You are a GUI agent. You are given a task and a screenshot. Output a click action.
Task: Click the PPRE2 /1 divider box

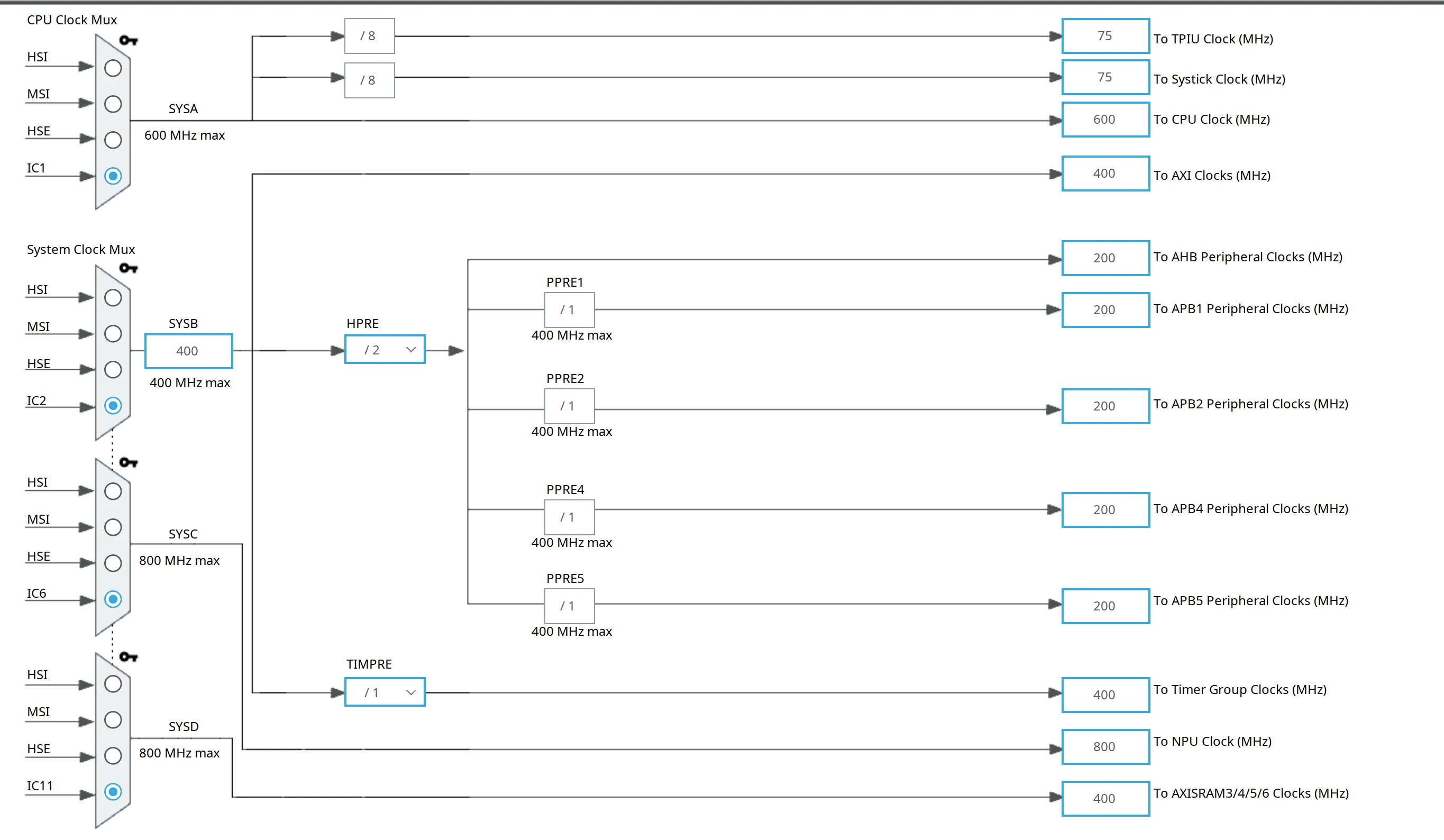pos(569,406)
